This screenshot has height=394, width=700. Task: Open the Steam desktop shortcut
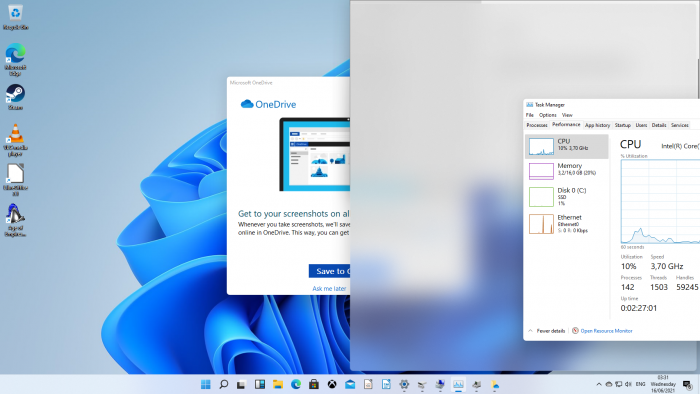[x=15, y=97]
